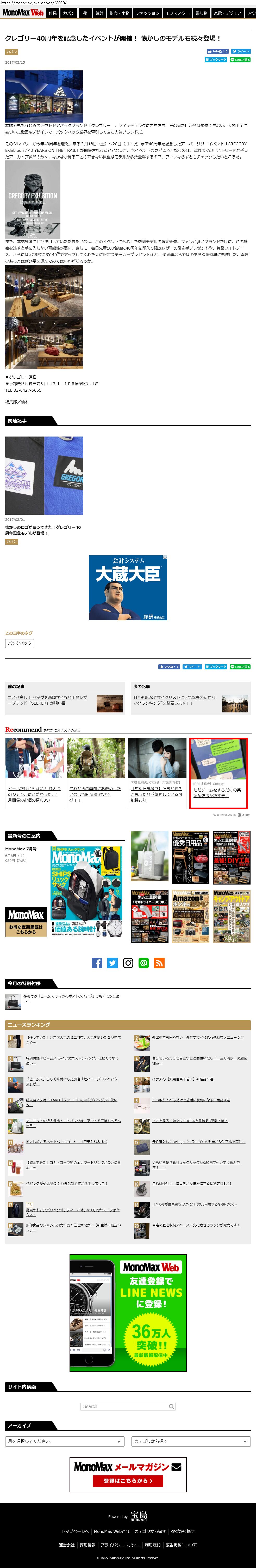Click the バックパック tag button
256x1568 pixels.
point(20,643)
